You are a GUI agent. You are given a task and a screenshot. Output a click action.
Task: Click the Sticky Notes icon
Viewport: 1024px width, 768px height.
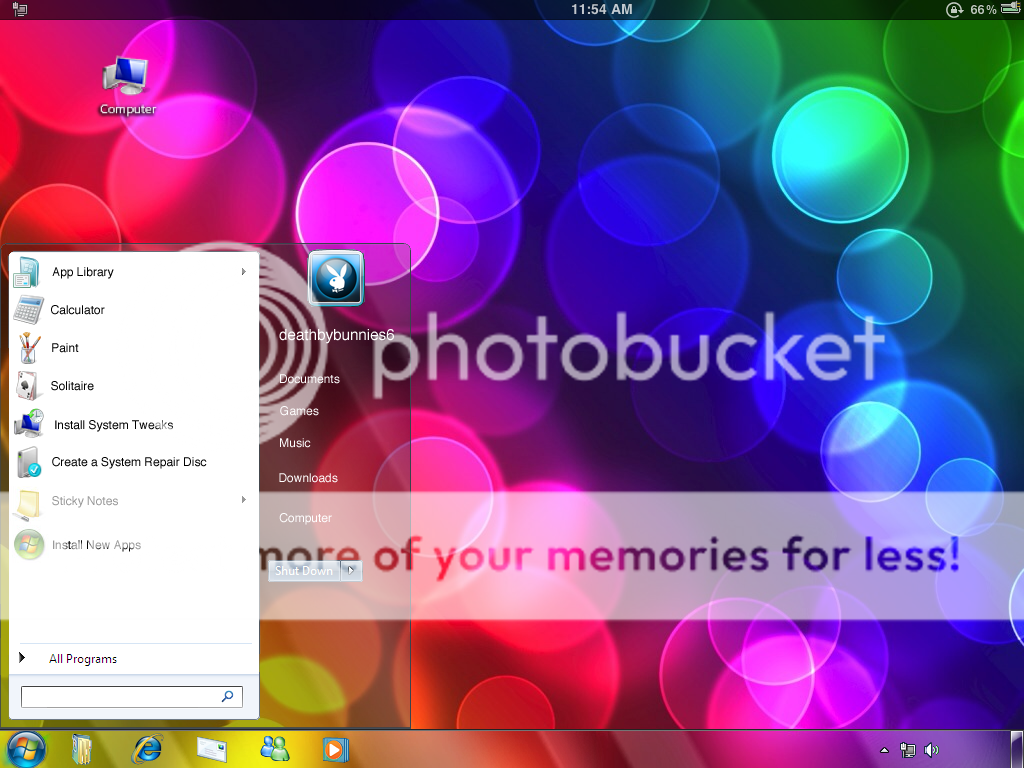click(x=28, y=503)
